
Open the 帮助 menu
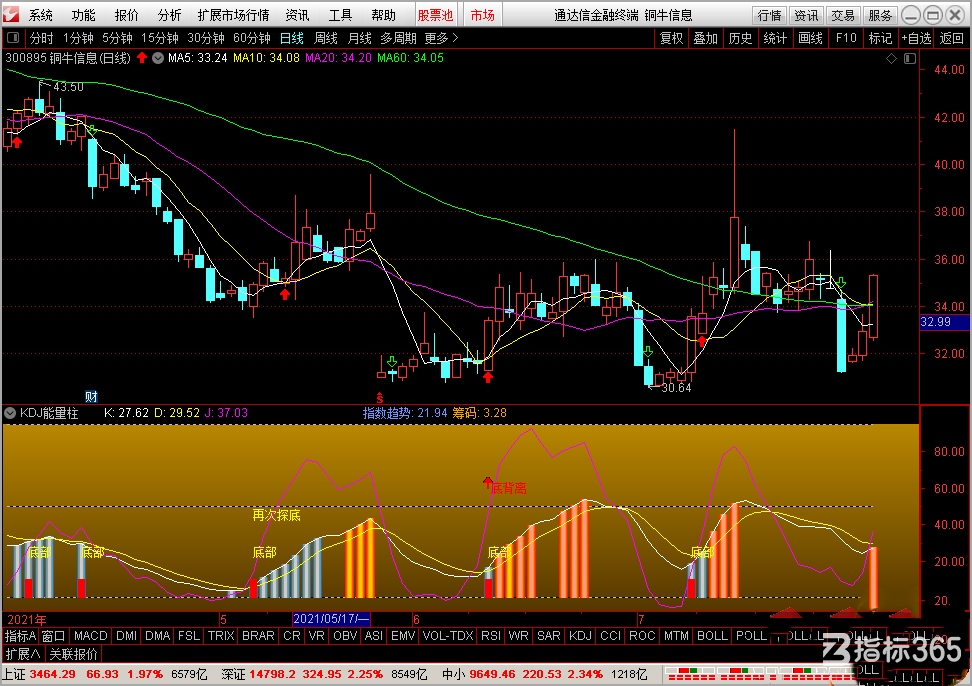coord(383,15)
